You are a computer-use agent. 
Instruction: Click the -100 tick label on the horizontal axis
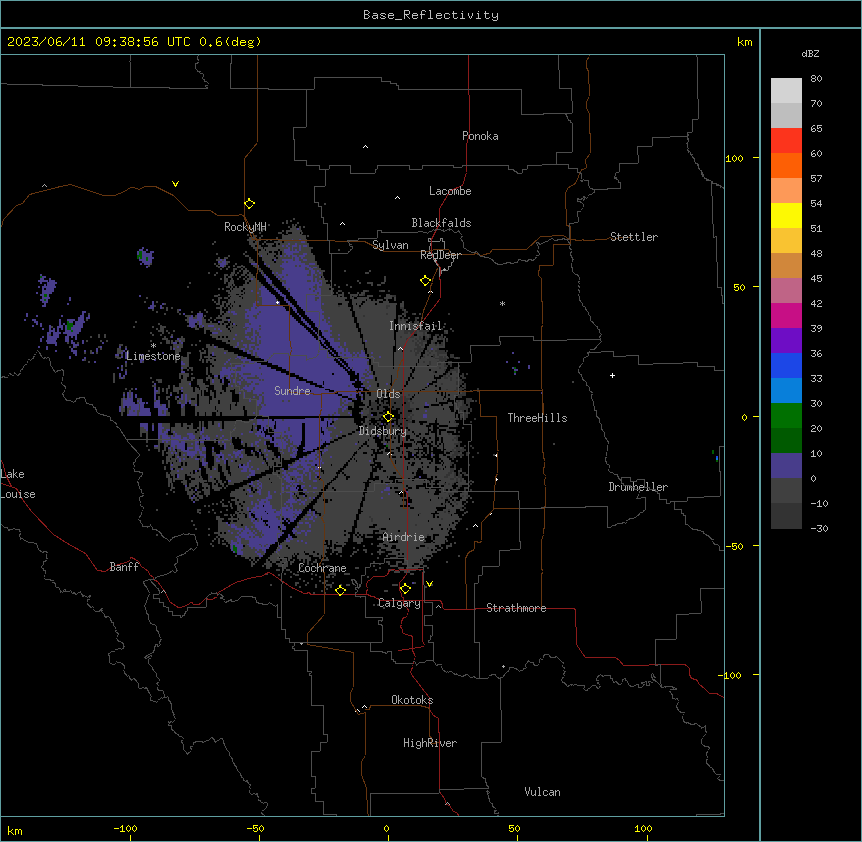click(125, 828)
